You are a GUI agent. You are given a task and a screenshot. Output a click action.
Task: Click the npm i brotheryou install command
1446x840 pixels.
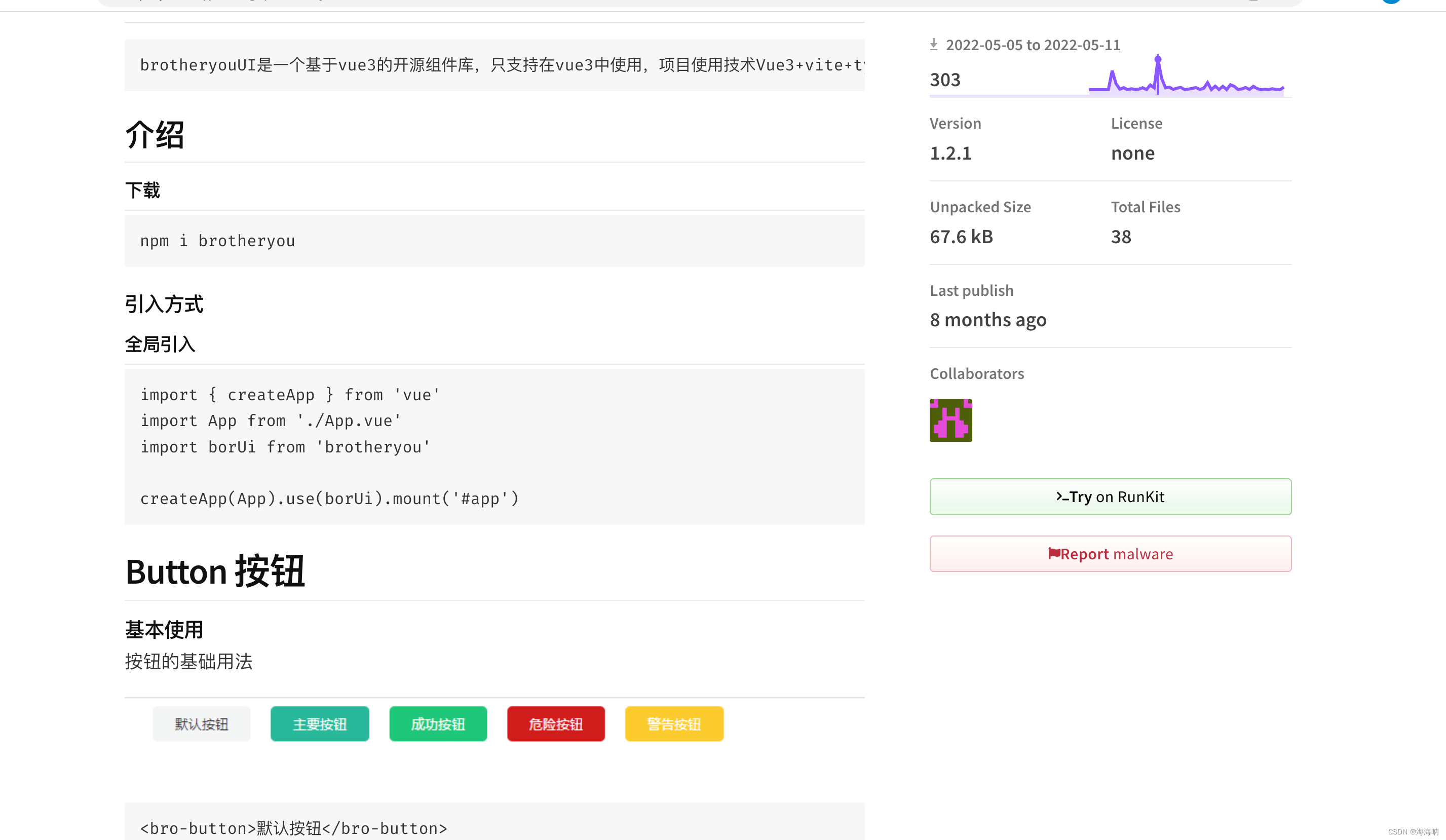(x=218, y=241)
